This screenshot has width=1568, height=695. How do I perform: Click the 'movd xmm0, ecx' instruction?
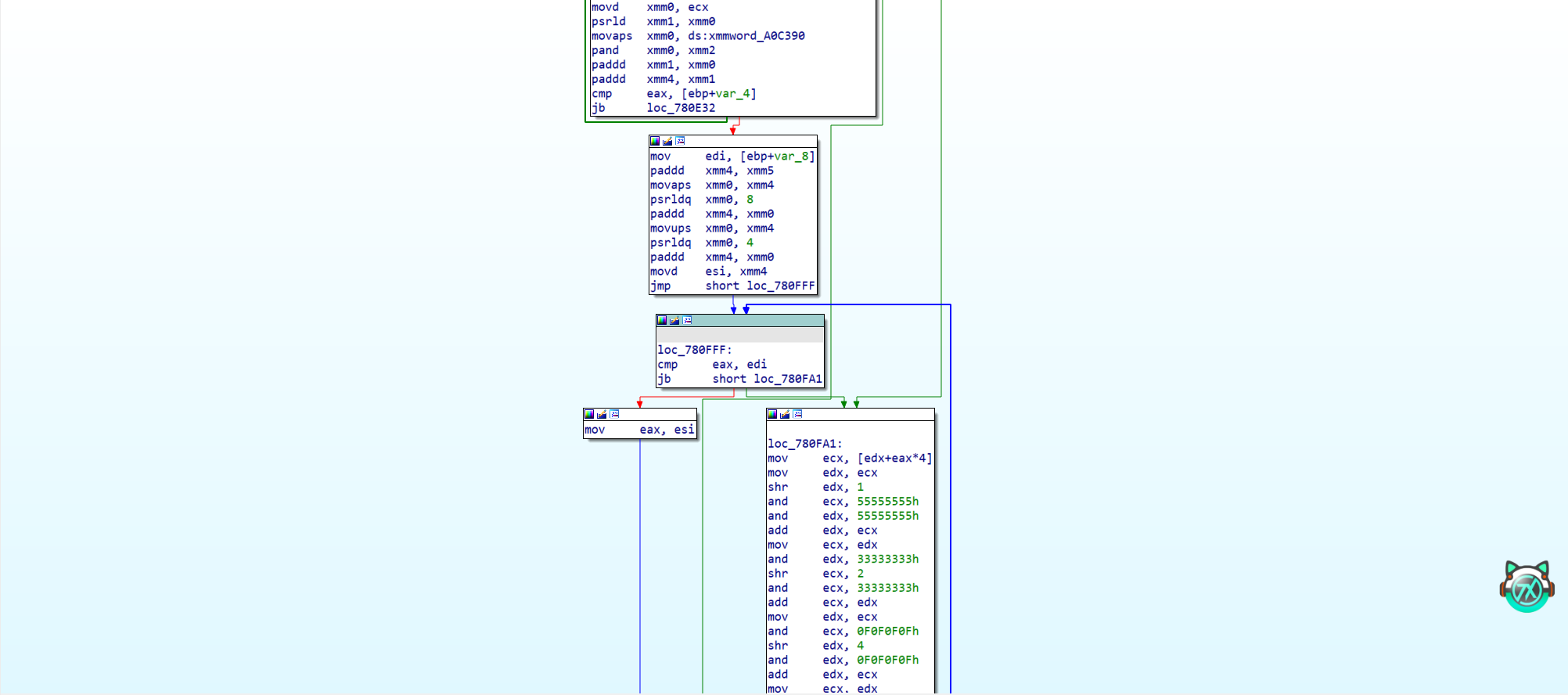650,7
